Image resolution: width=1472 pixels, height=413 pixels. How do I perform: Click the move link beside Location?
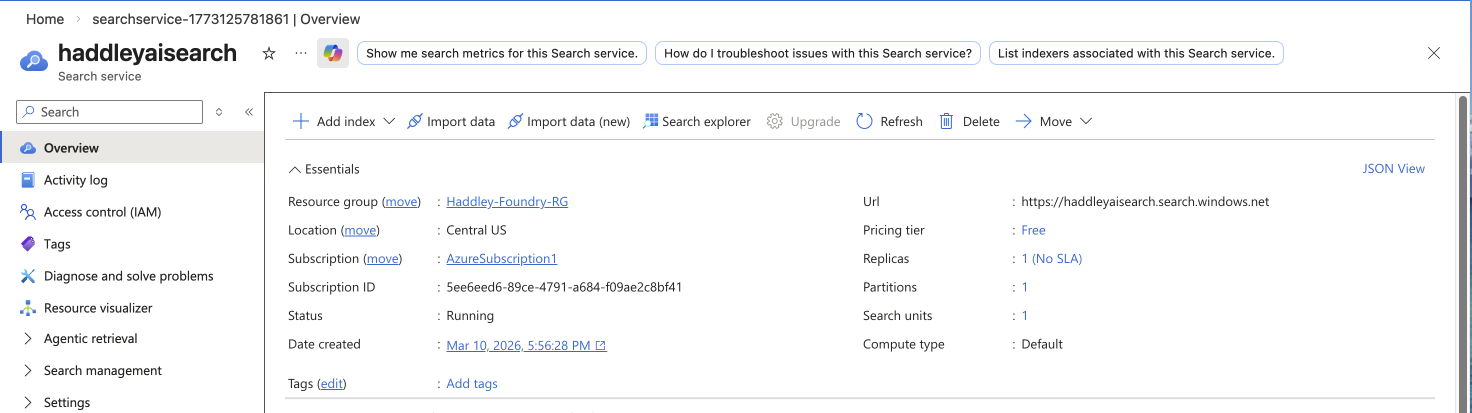pyautogui.click(x=360, y=230)
